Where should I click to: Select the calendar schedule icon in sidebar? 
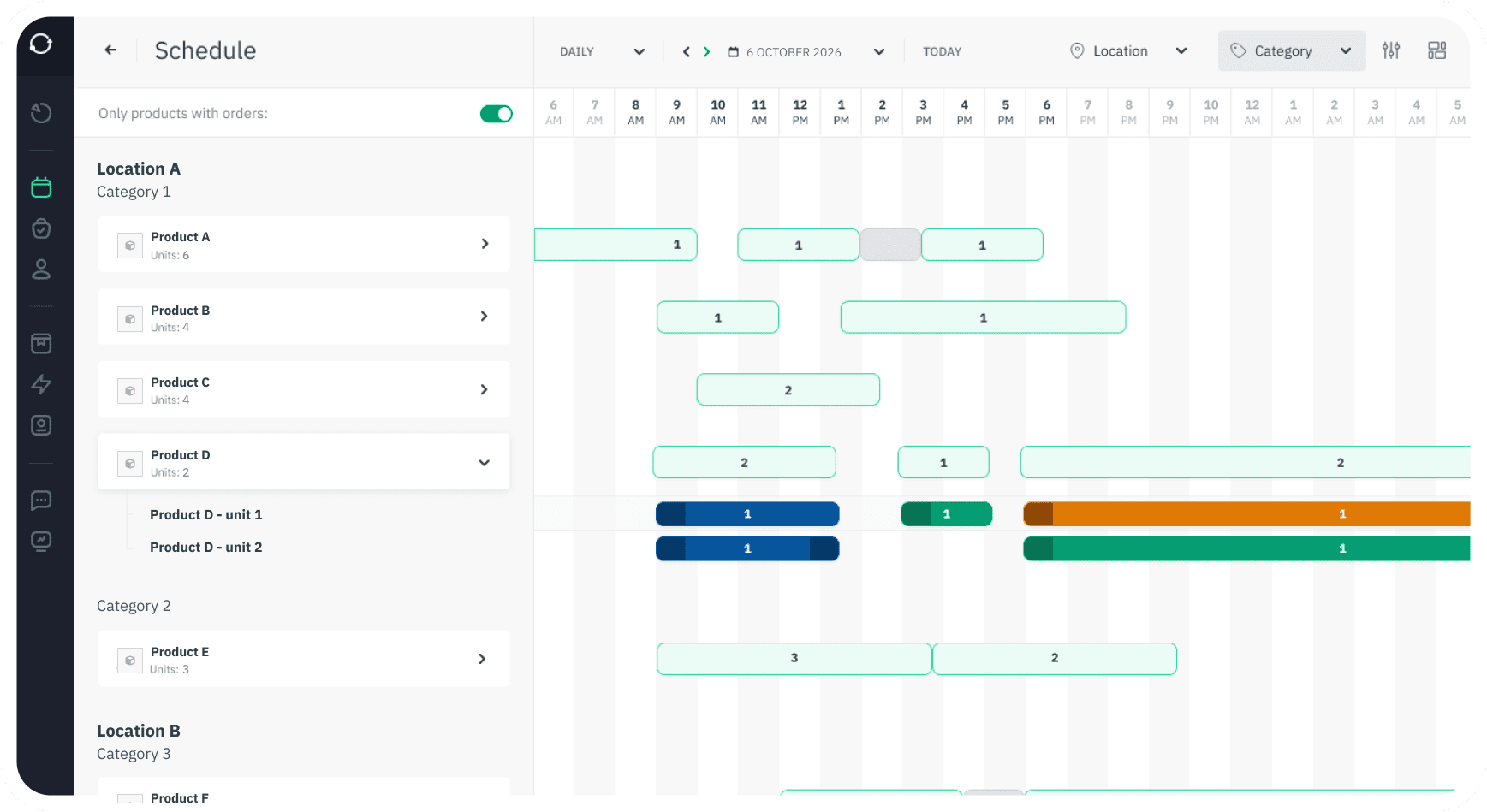tap(41, 187)
